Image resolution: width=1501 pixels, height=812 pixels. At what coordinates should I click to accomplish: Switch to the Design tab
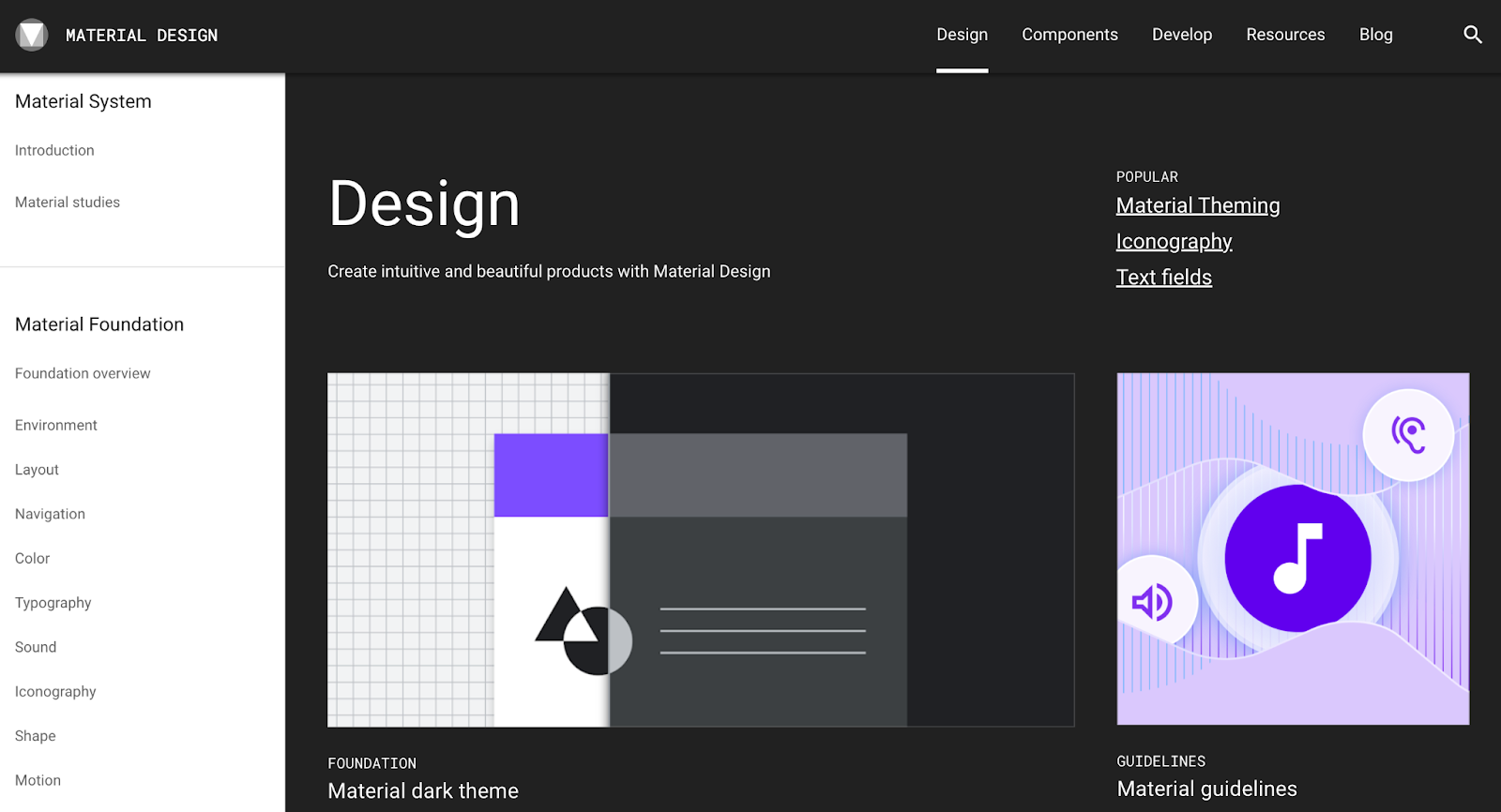[962, 35]
